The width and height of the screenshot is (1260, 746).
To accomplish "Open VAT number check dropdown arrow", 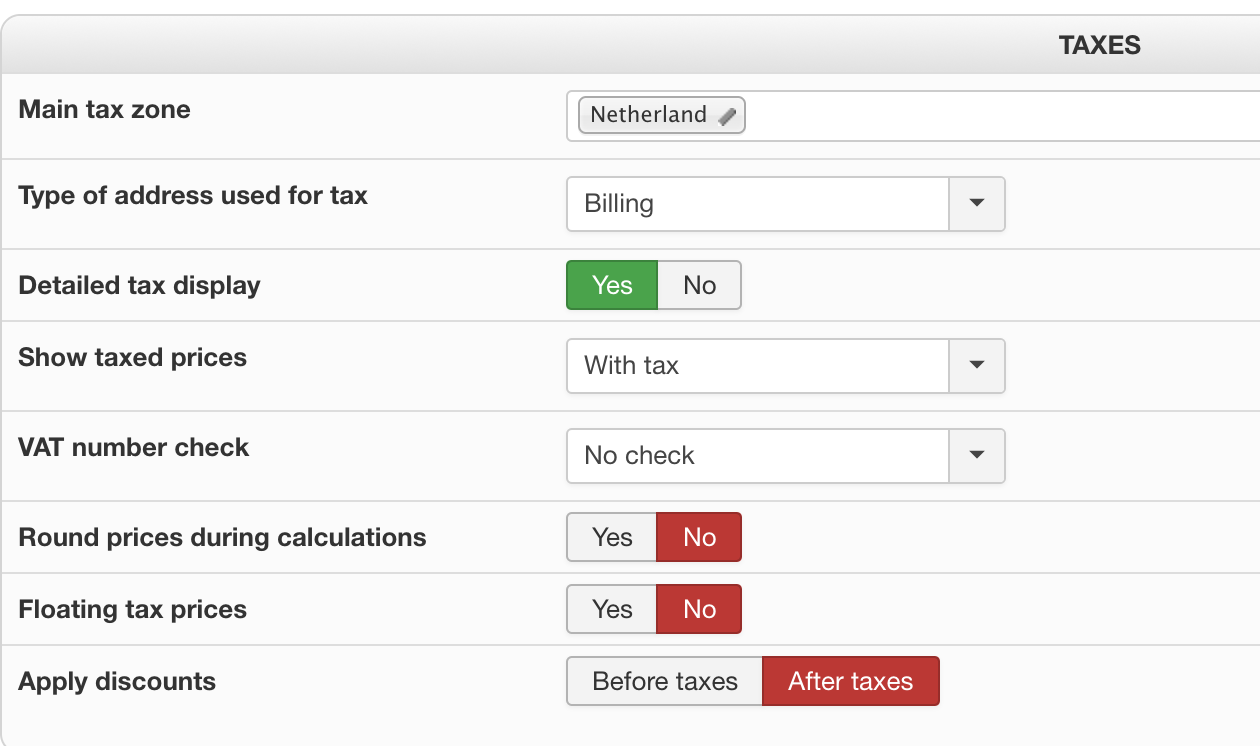I will click(x=977, y=456).
